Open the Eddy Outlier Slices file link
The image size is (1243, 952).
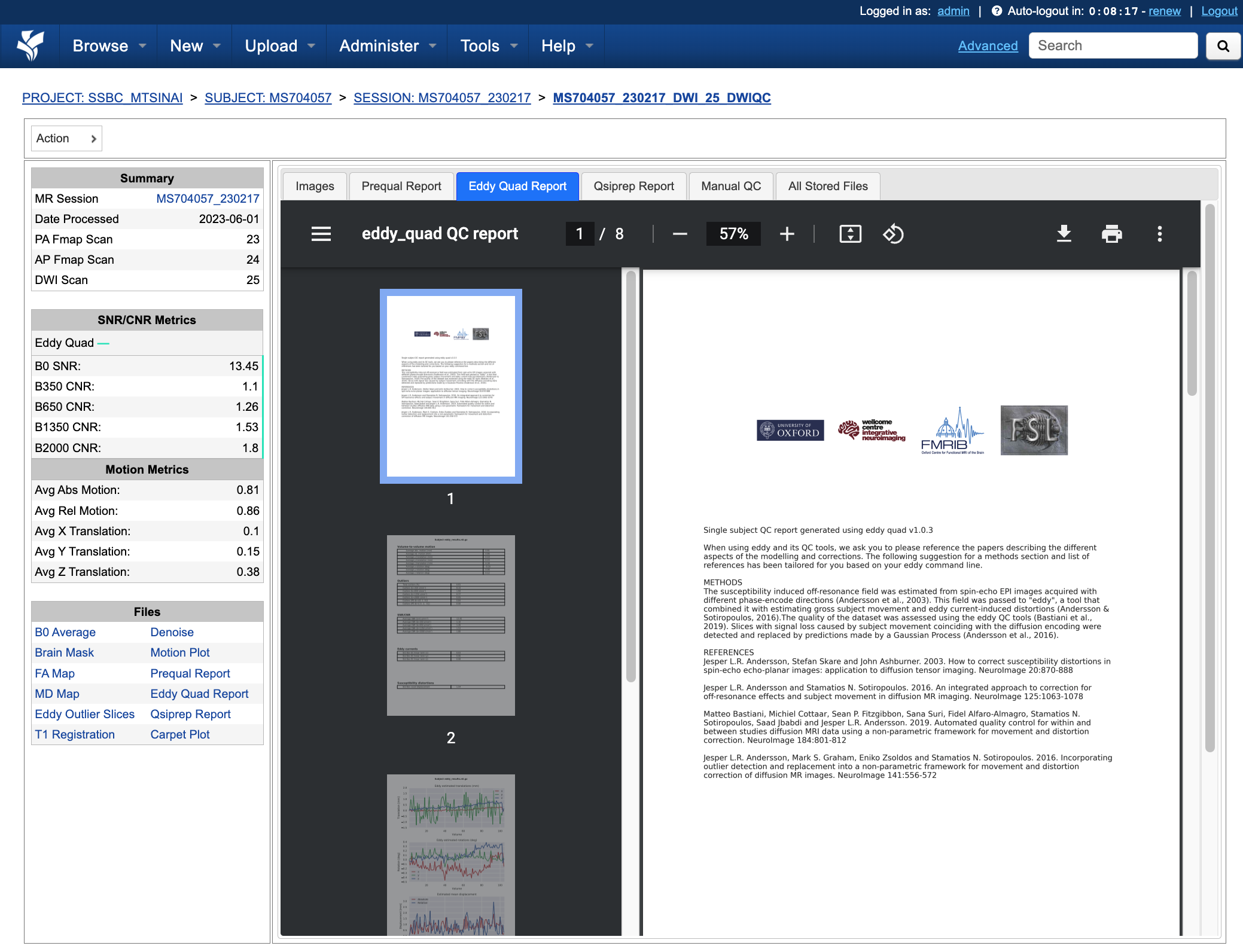click(x=85, y=714)
